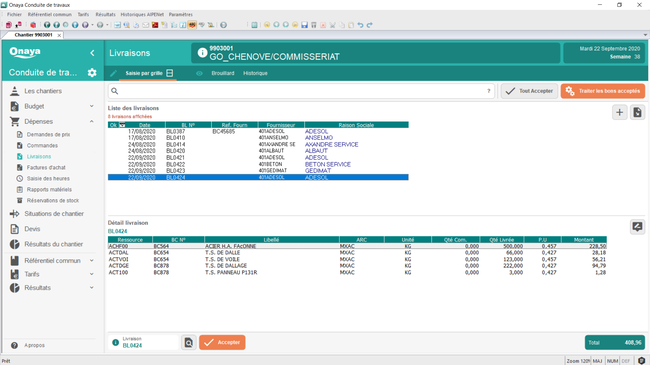Click the save floppy disk toolbar icon

click(x=304, y=25)
